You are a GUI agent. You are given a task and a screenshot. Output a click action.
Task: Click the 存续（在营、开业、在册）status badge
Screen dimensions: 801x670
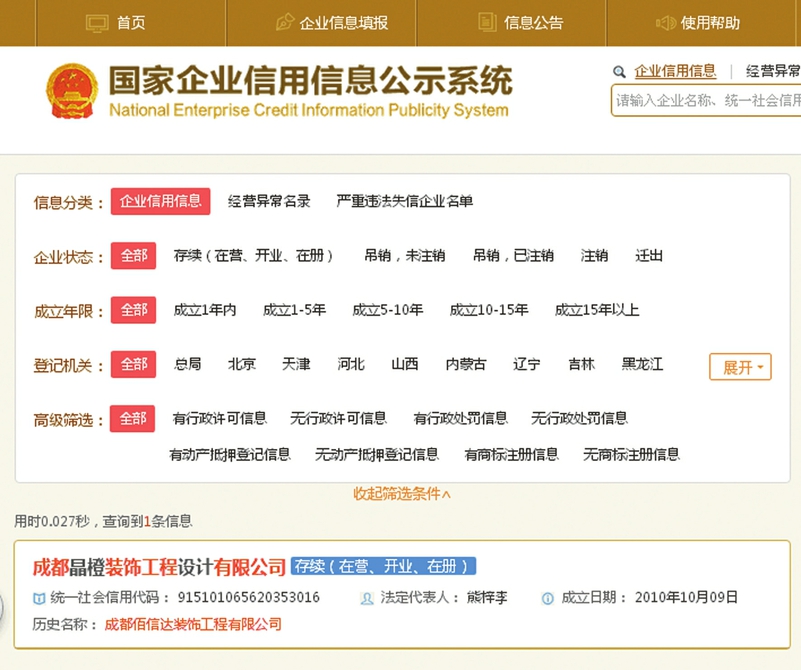pos(383,566)
